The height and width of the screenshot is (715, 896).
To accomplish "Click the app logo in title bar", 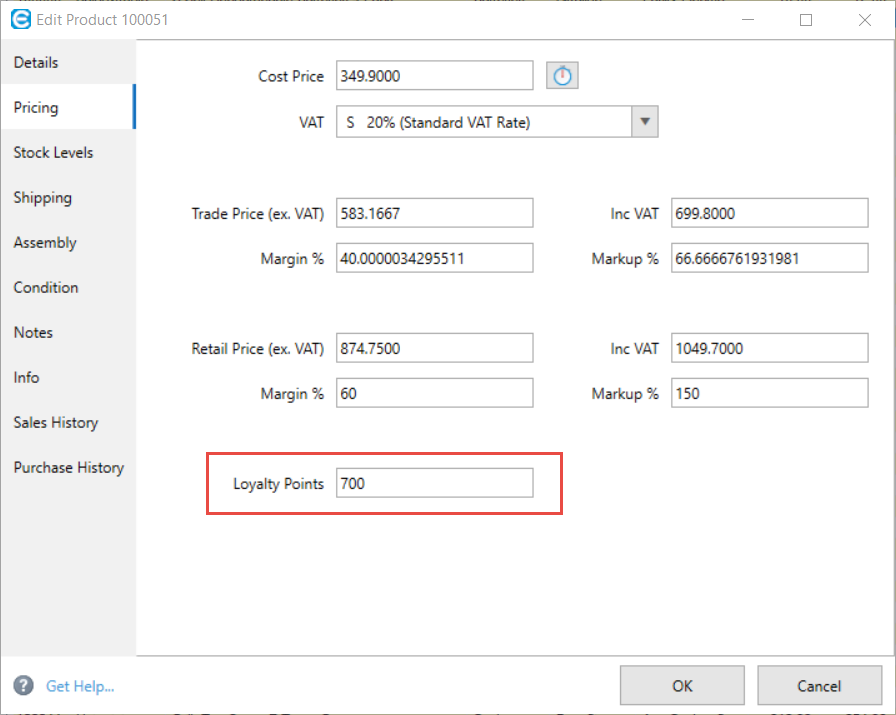I will [x=20, y=19].
